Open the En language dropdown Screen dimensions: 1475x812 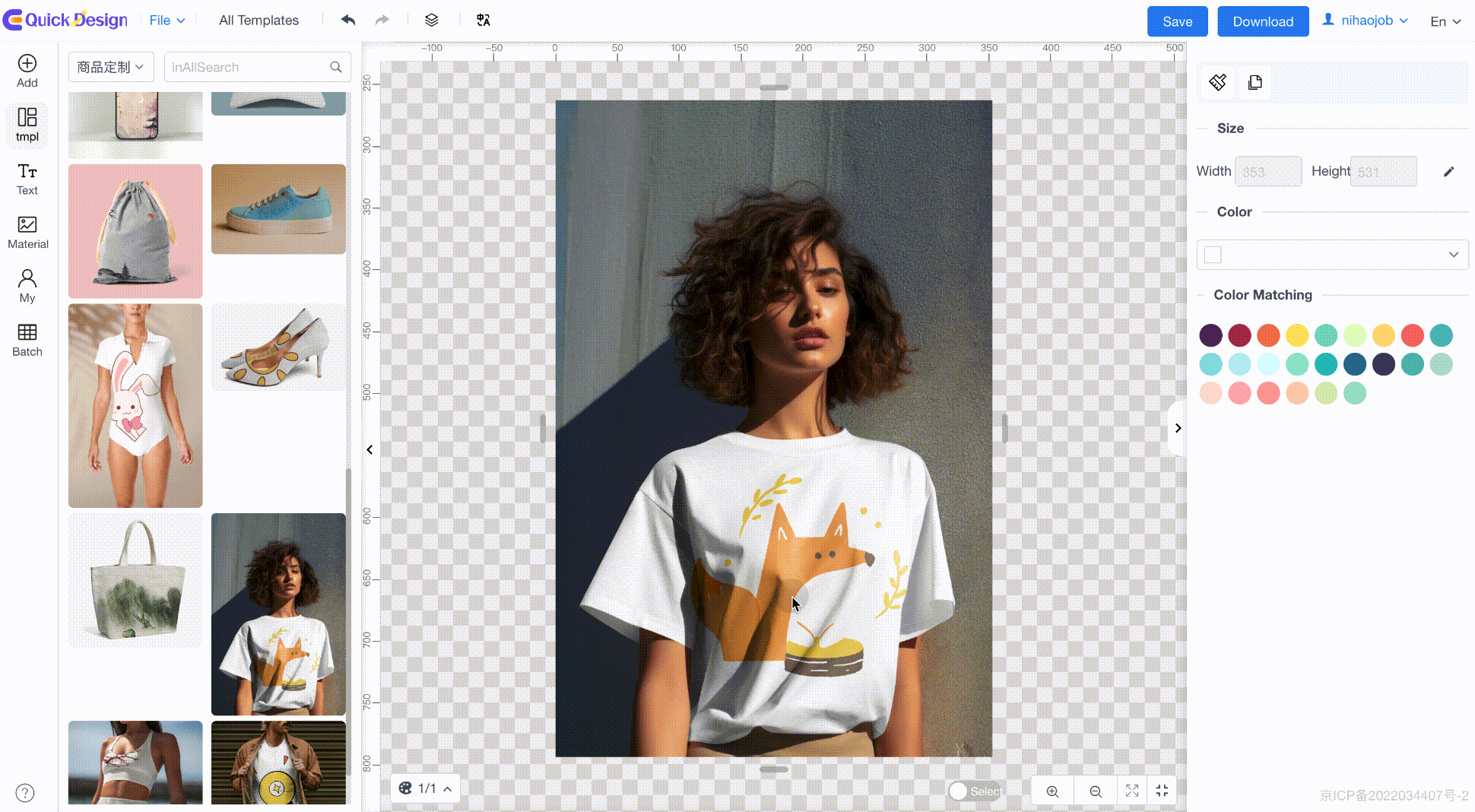[x=1445, y=21]
